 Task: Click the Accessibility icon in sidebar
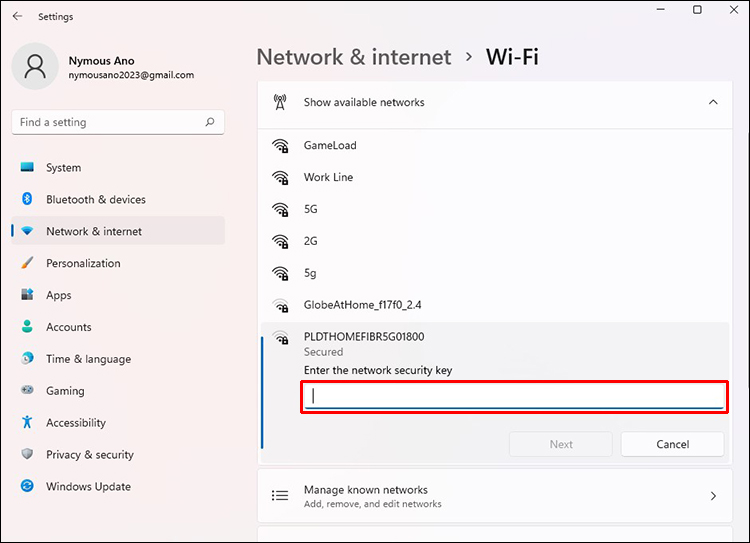(x=27, y=422)
